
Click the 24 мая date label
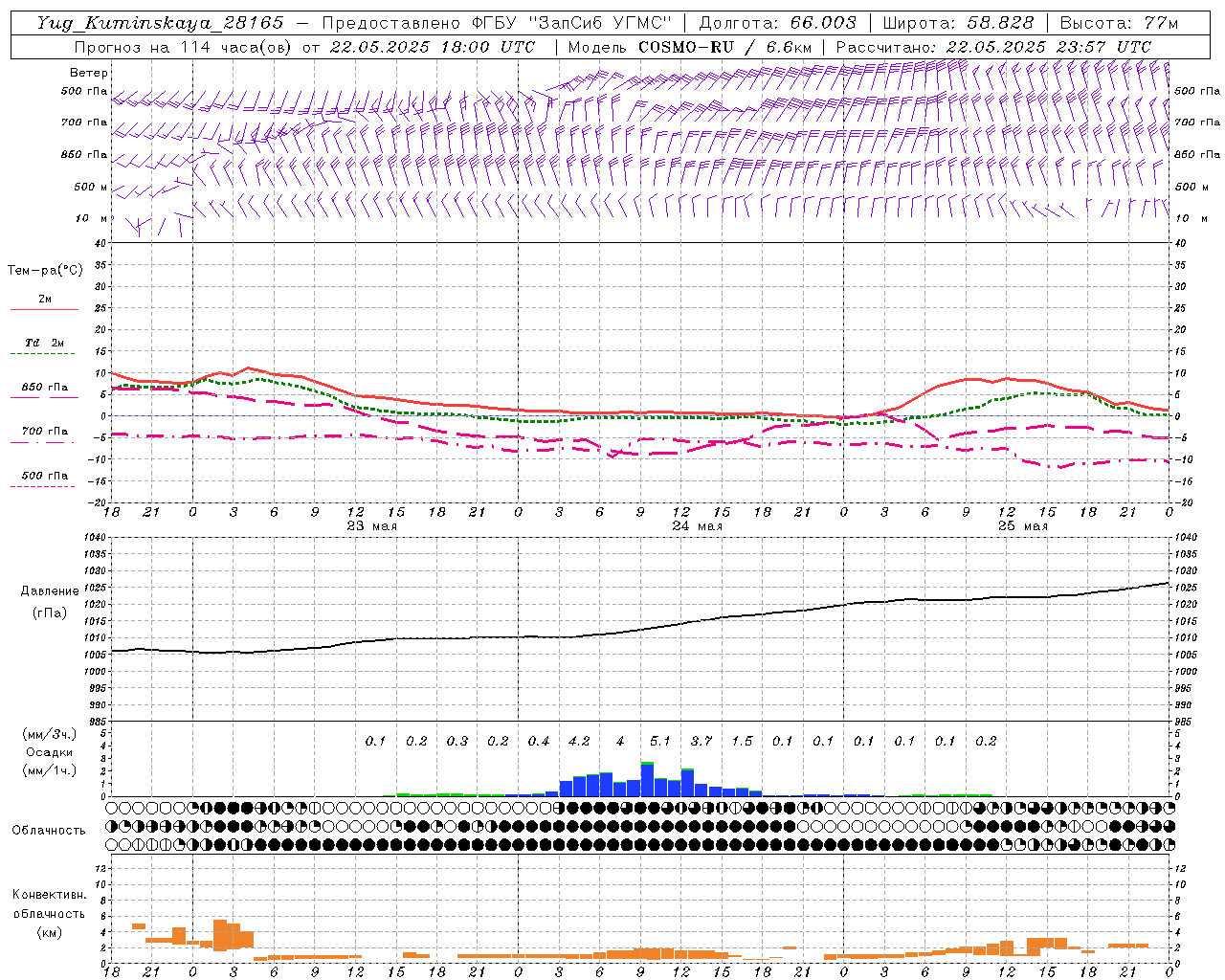[697, 526]
